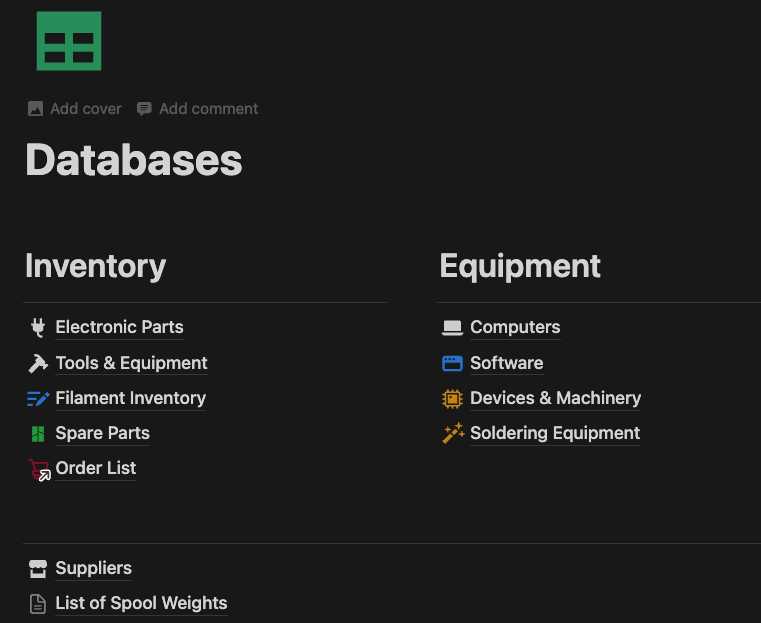Click the green table page icon
The width and height of the screenshot is (761, 623).
click(69, 41)
